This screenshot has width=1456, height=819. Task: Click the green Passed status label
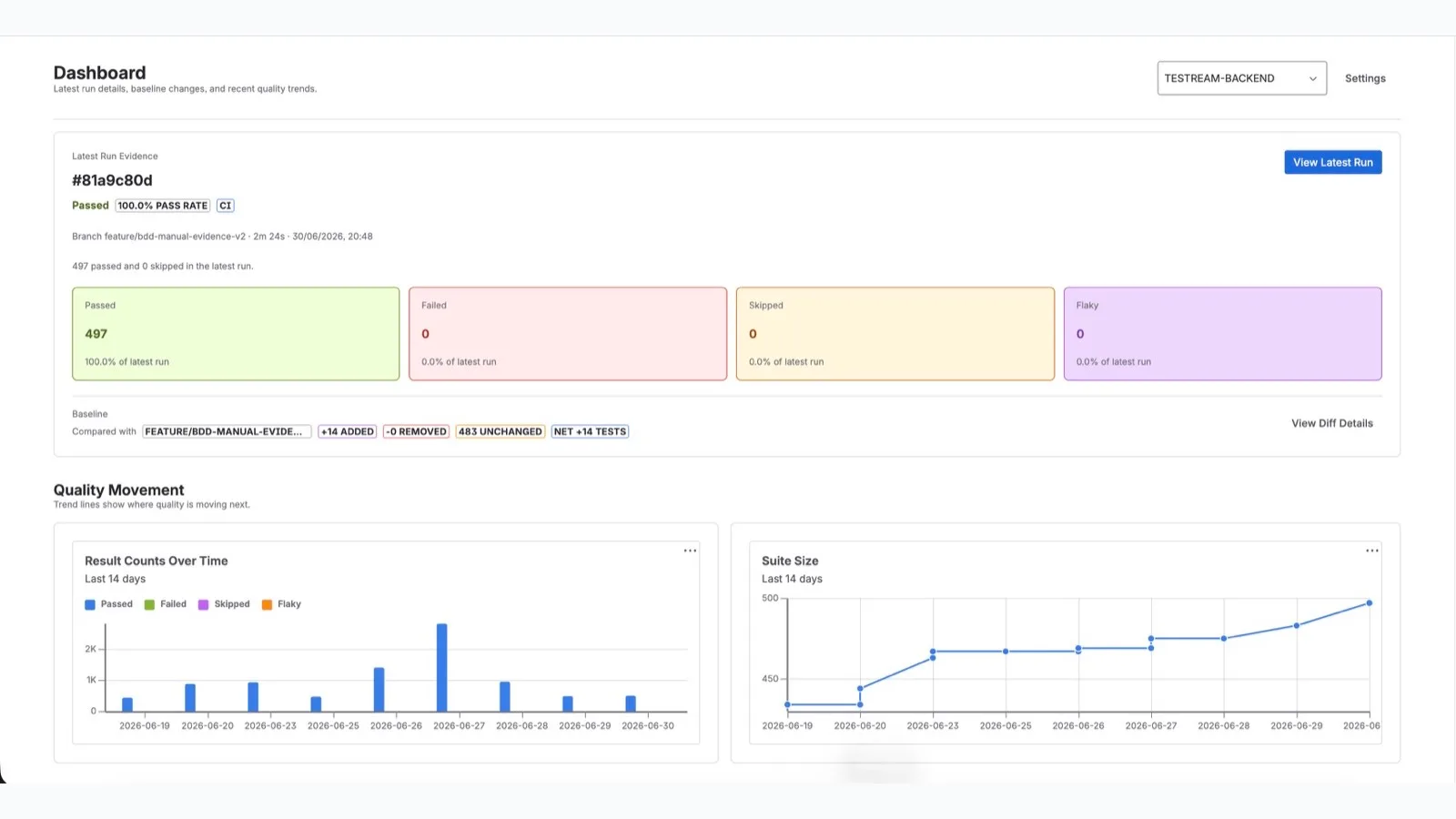90,206
